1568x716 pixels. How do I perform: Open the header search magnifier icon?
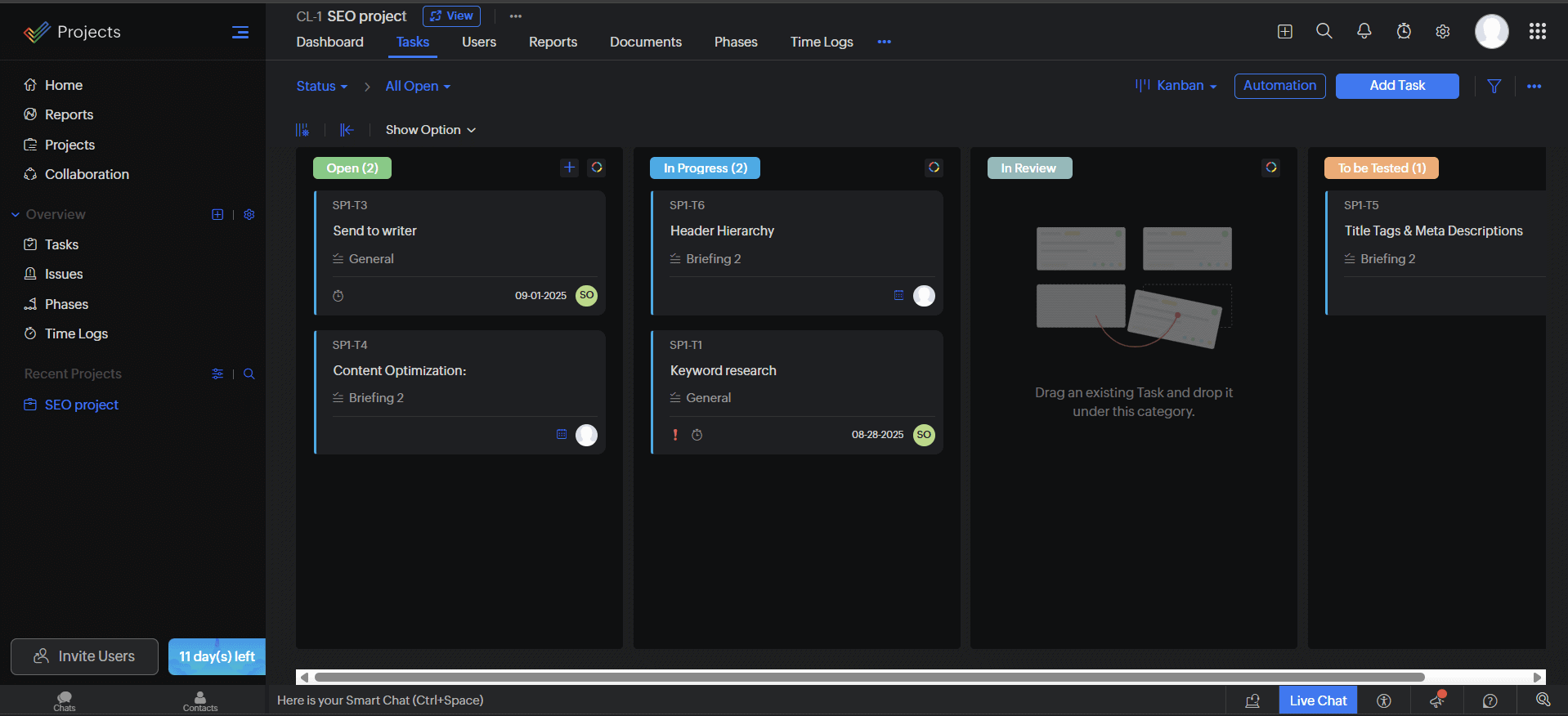(x=1324, y=31)
